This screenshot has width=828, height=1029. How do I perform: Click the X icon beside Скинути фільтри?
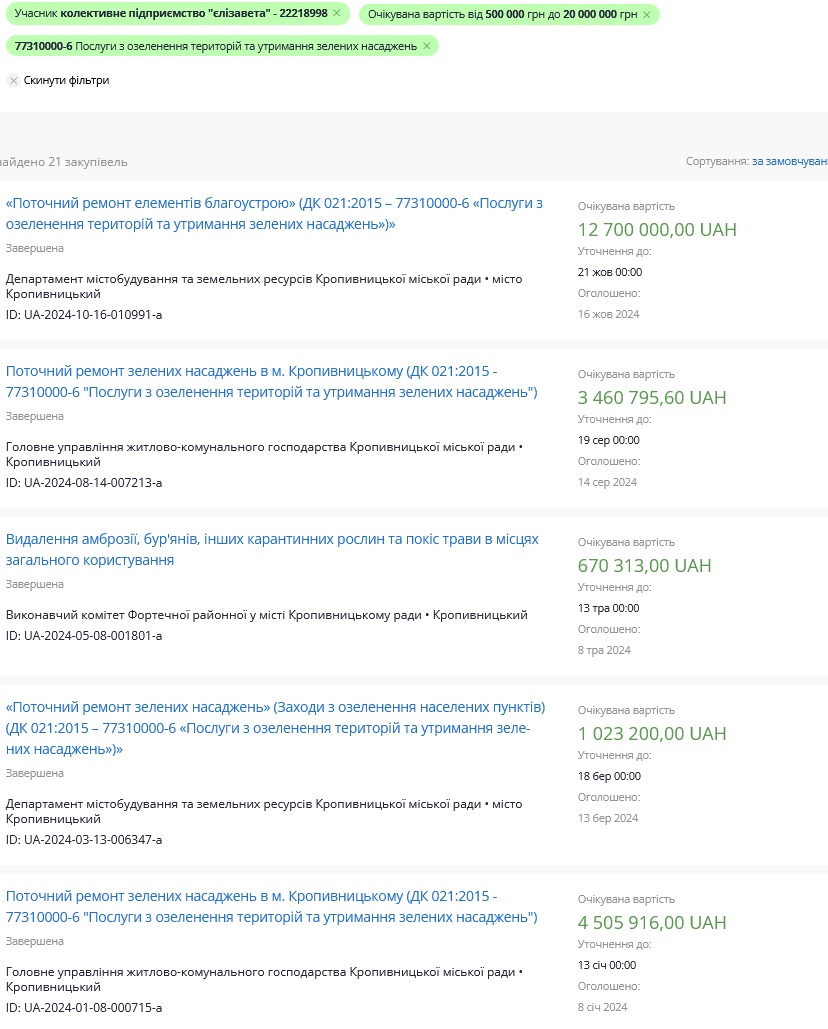tap(14, 81)
